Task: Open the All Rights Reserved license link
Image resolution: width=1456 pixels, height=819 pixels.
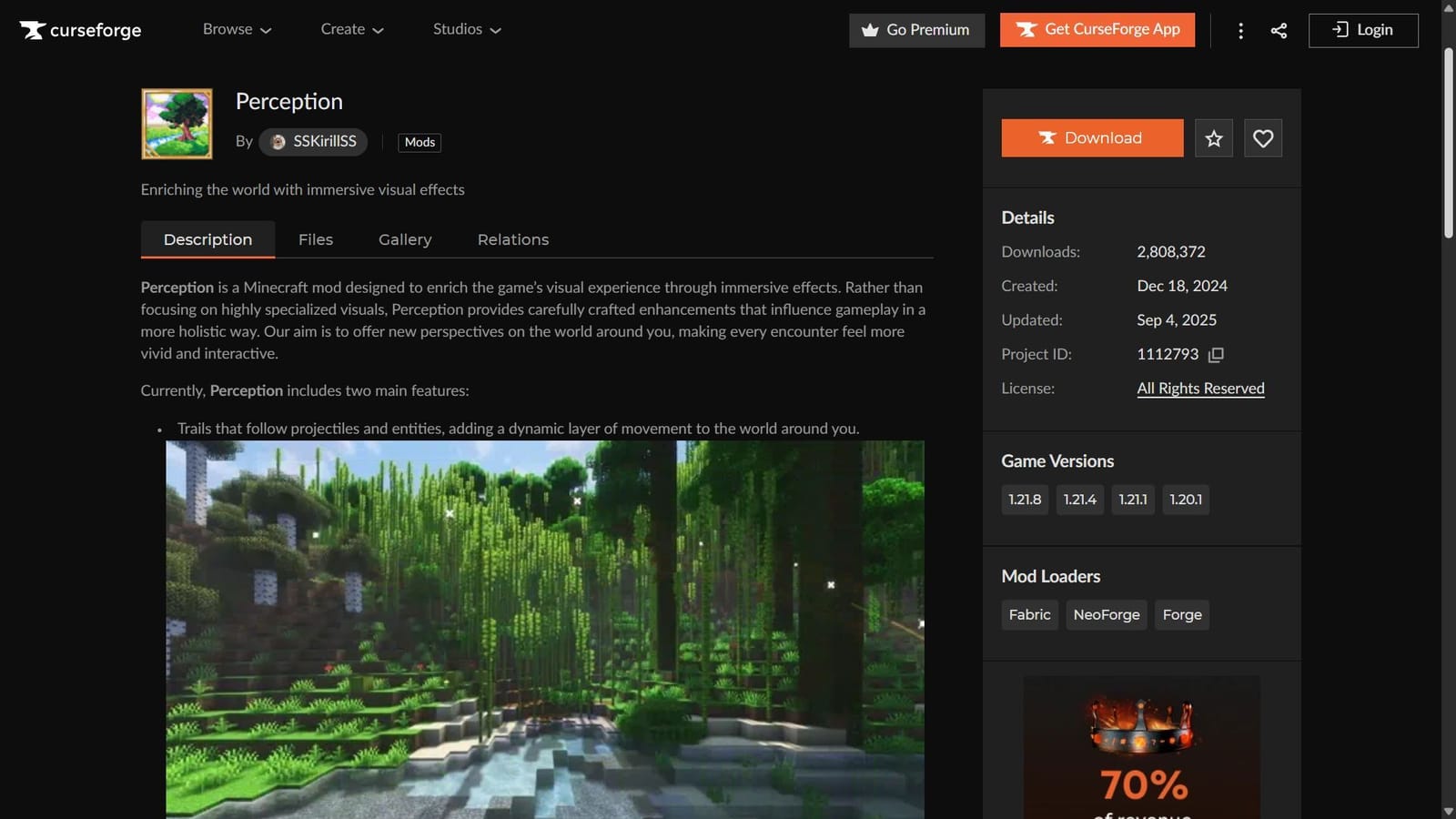Action: point(1199,388)
